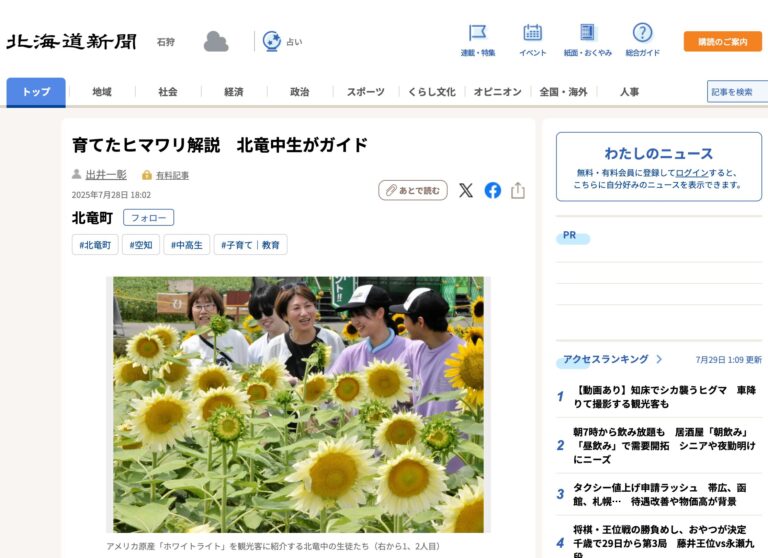Click the 記事を検索 search field
Viewport: 768px width, 558px height.
pyautogui.click(x=737, y=92)
